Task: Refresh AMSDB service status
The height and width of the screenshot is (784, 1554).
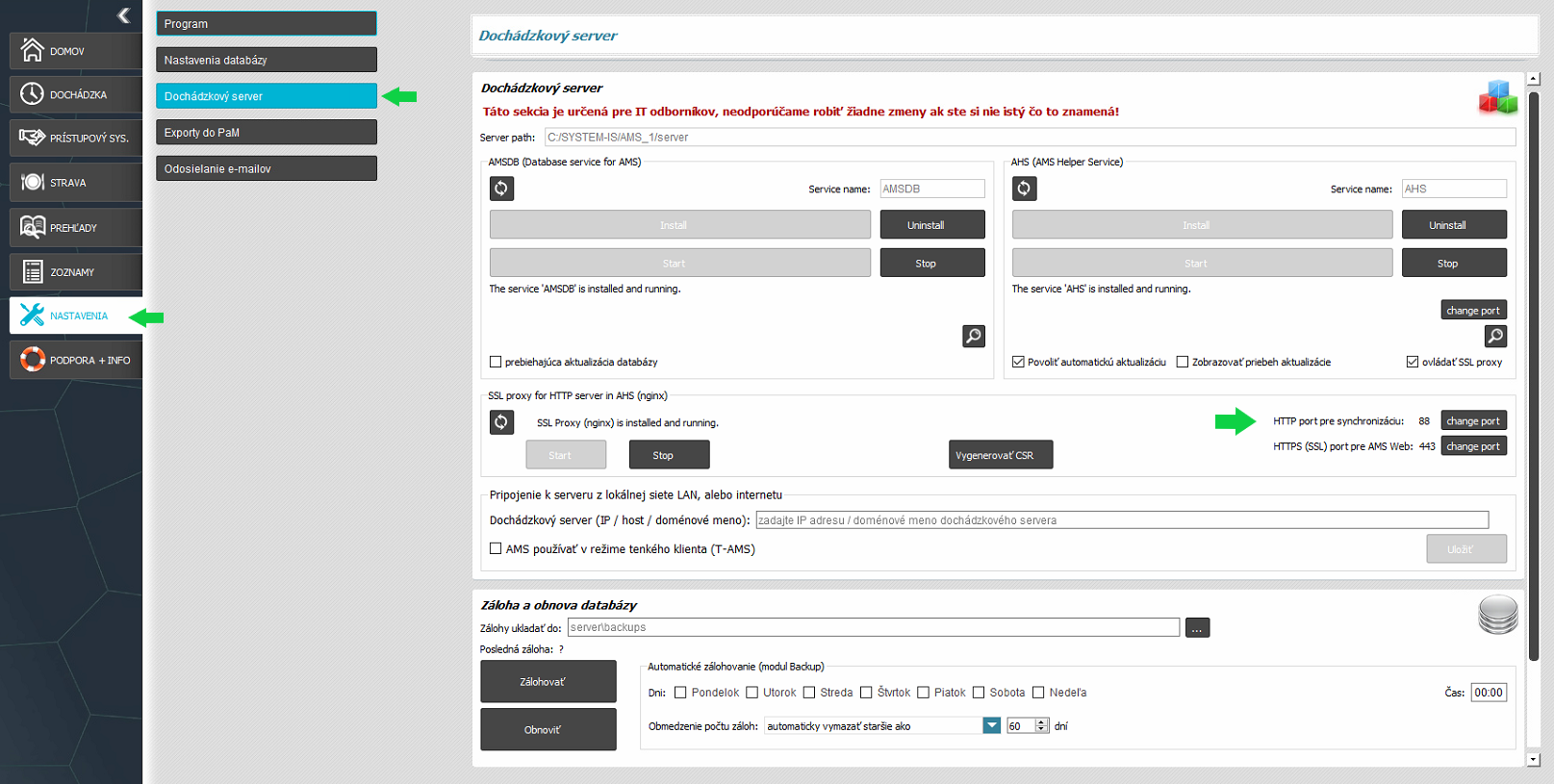Action: [x=501, y=189]
